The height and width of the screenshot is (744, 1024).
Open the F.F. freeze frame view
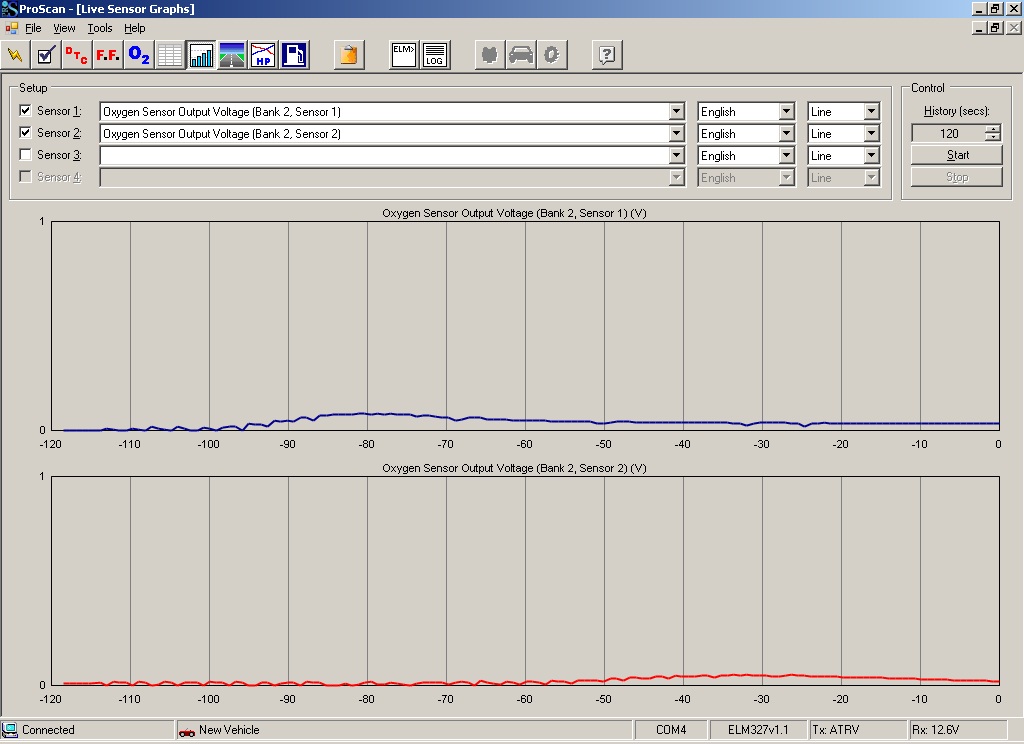click(108, 55)
